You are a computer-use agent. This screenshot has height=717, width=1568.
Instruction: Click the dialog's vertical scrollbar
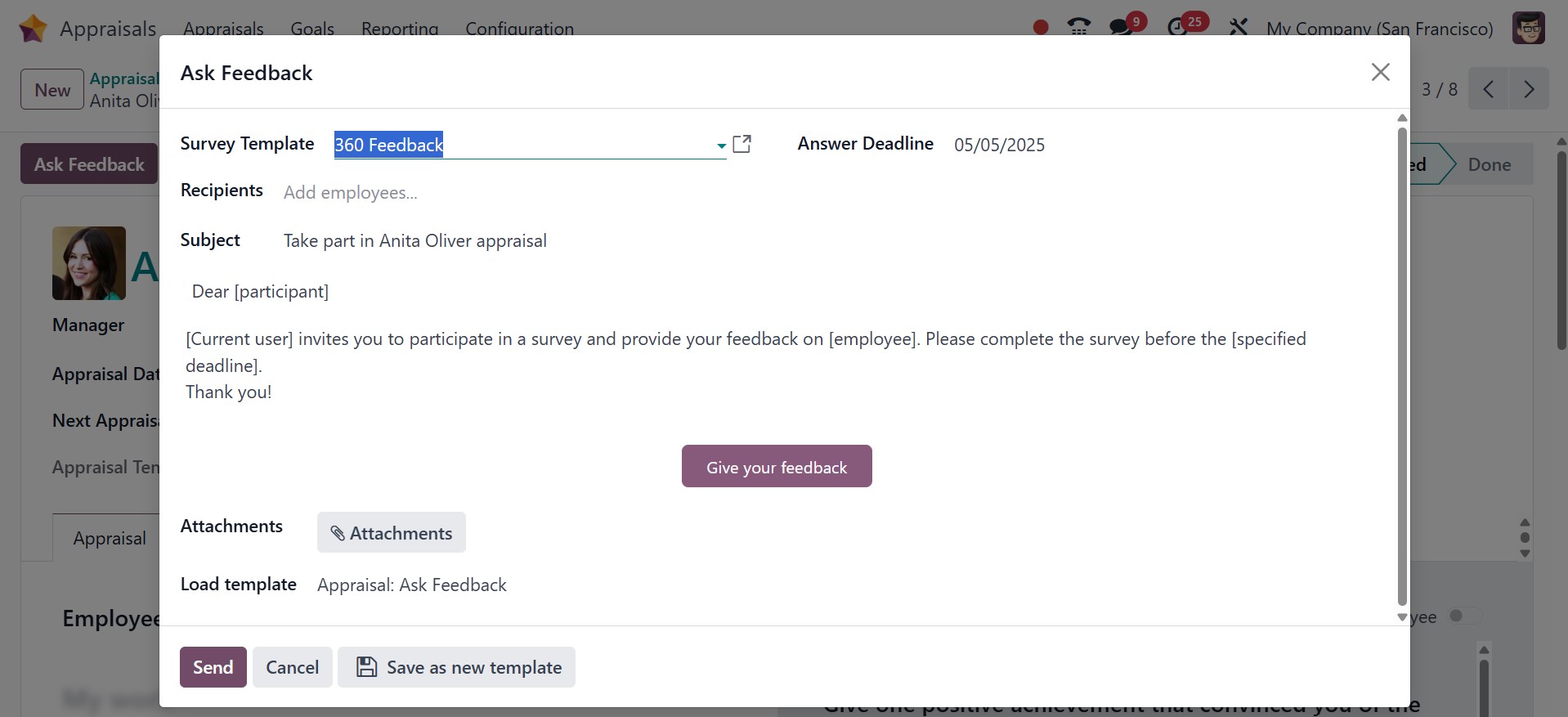tap(1402, 368)
